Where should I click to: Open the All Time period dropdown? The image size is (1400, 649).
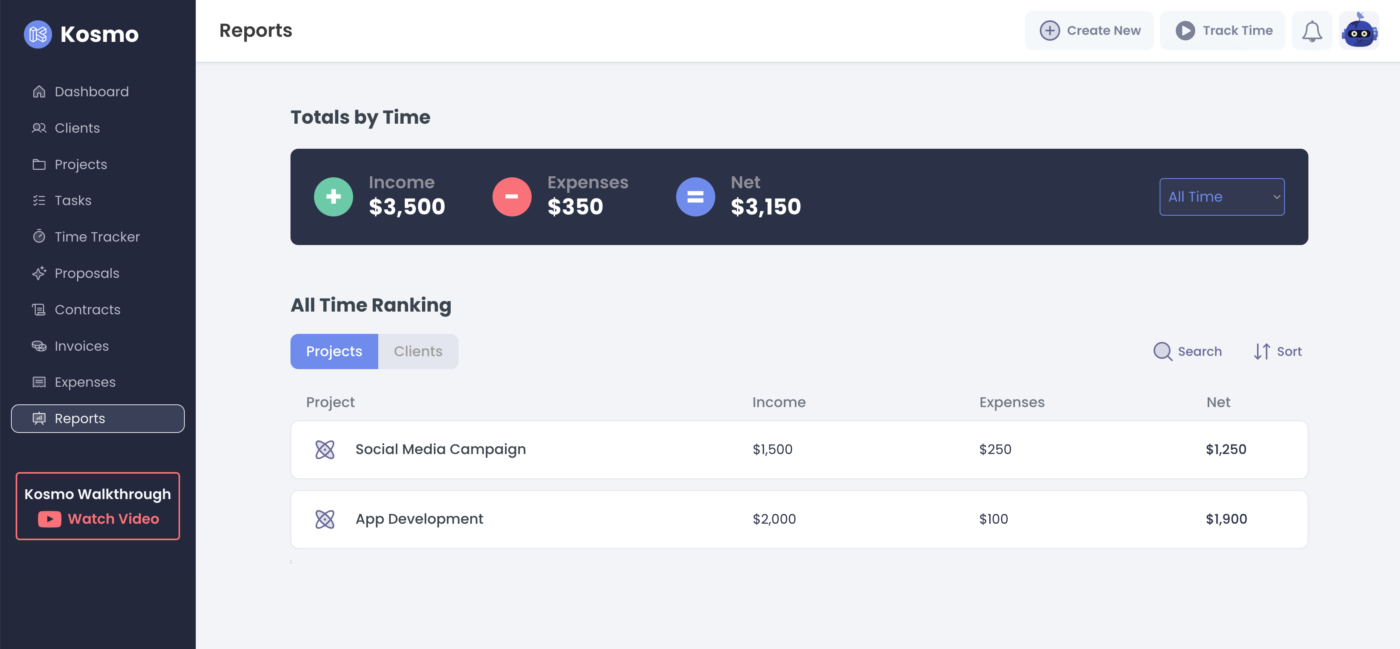pyautogui.click(x=1221, y=196)
